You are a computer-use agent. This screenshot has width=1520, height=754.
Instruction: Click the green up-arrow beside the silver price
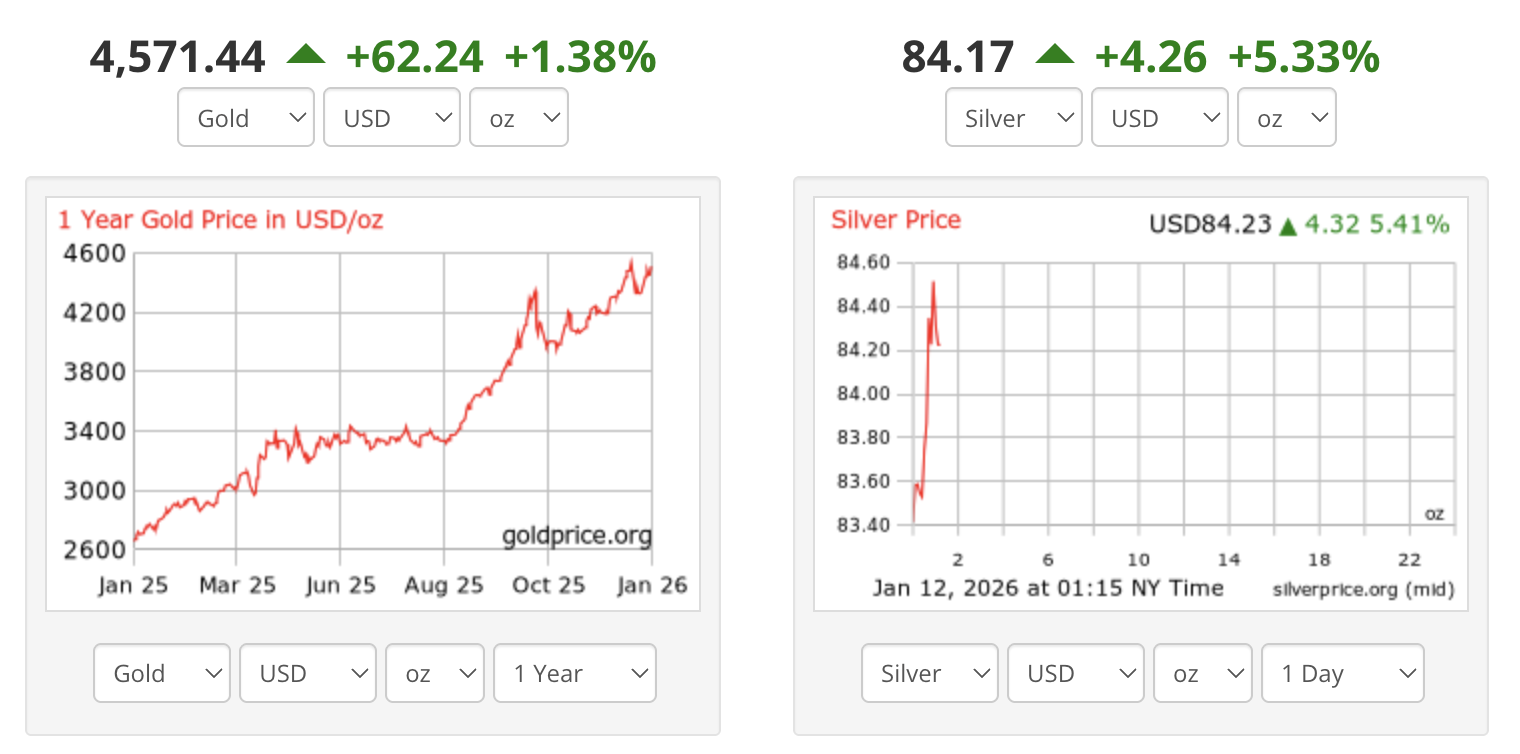tap(1056, 55)
